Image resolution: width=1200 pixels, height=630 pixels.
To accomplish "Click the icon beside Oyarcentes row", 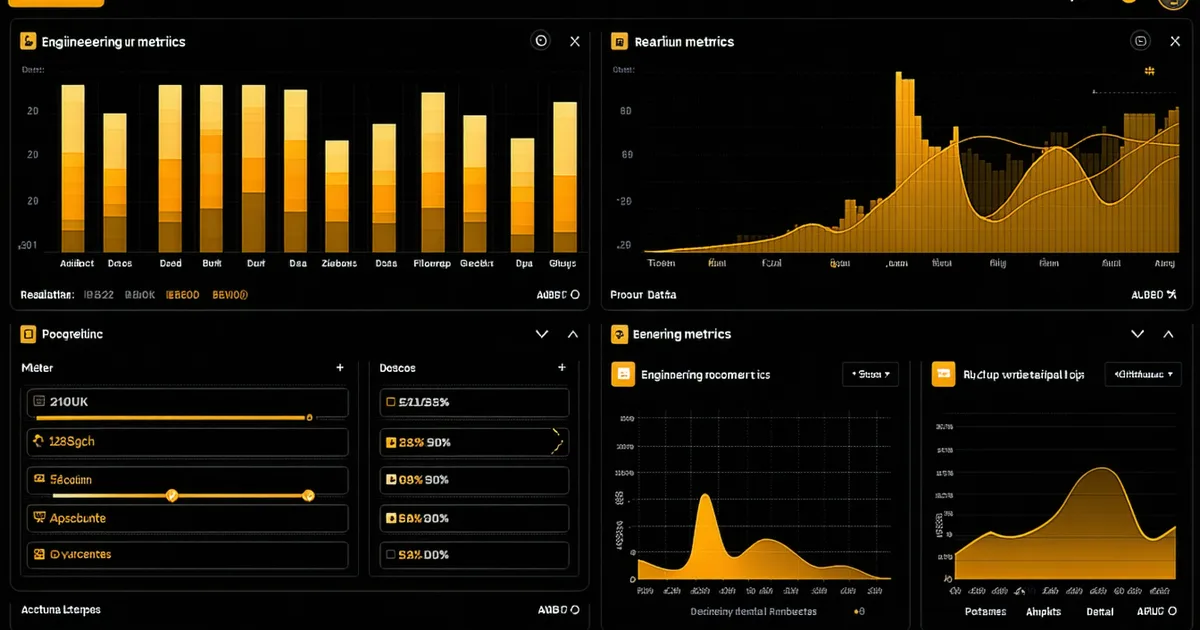I will [x=40, y=554].
